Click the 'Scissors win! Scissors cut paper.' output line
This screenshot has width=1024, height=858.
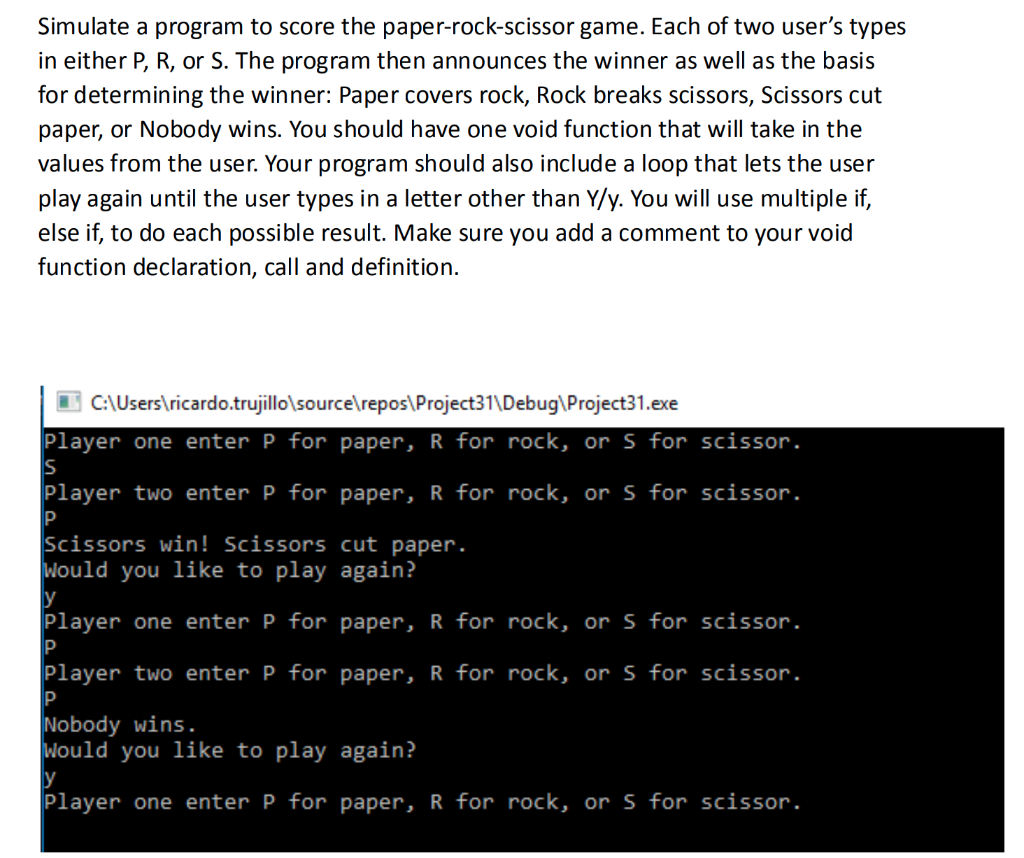[x=255, y=545]
